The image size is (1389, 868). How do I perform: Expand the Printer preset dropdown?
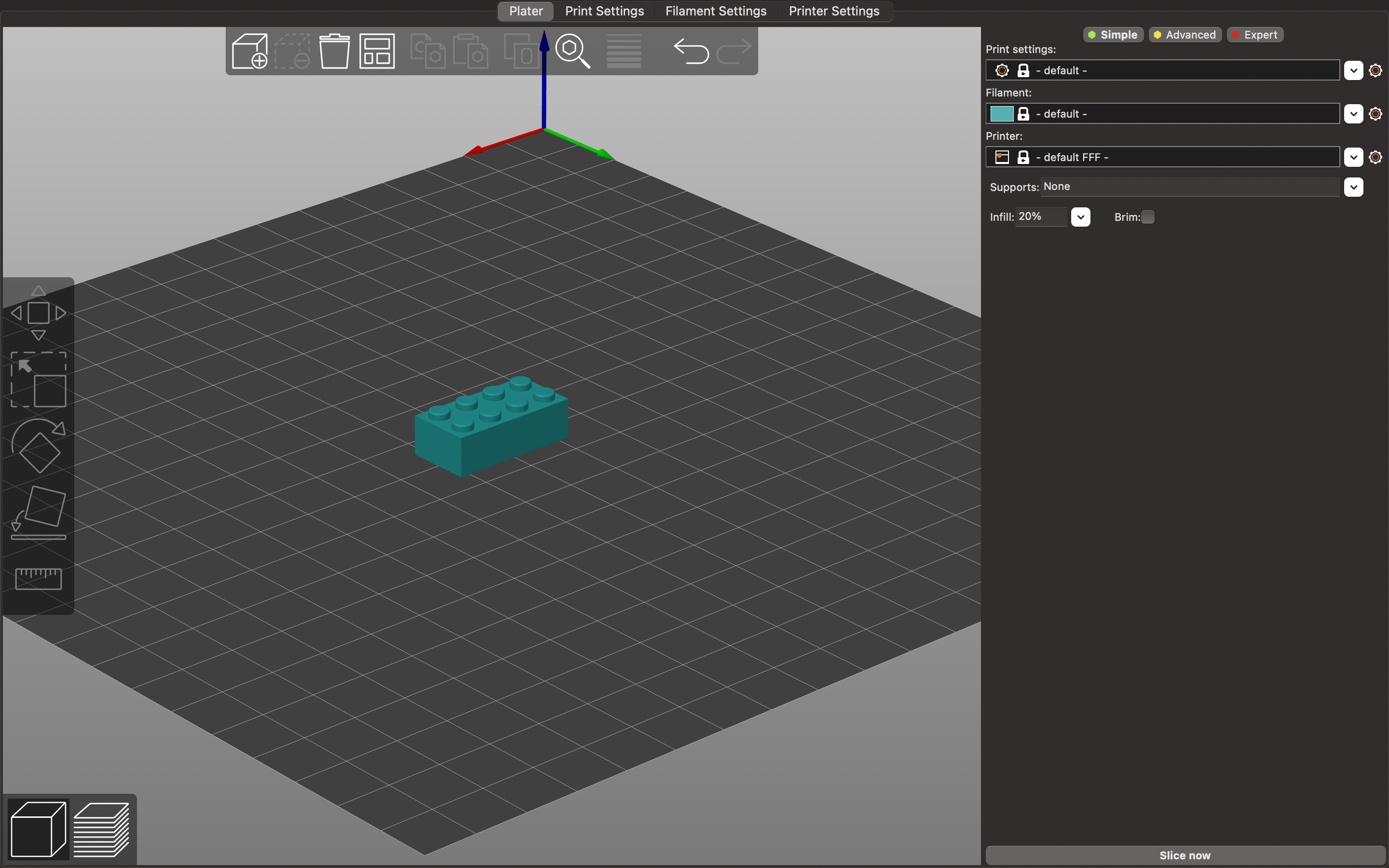[x=1353, y=157]
